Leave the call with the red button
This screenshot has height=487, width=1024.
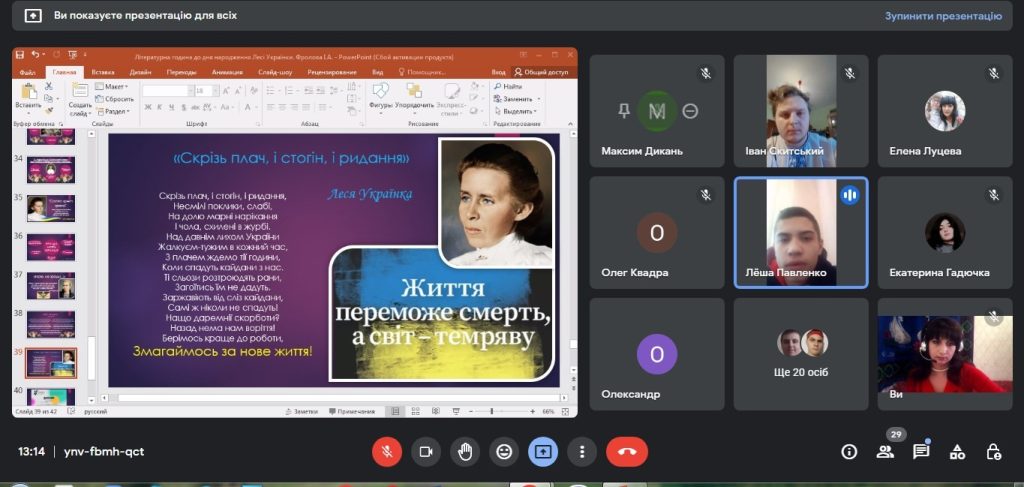[627, 452]
